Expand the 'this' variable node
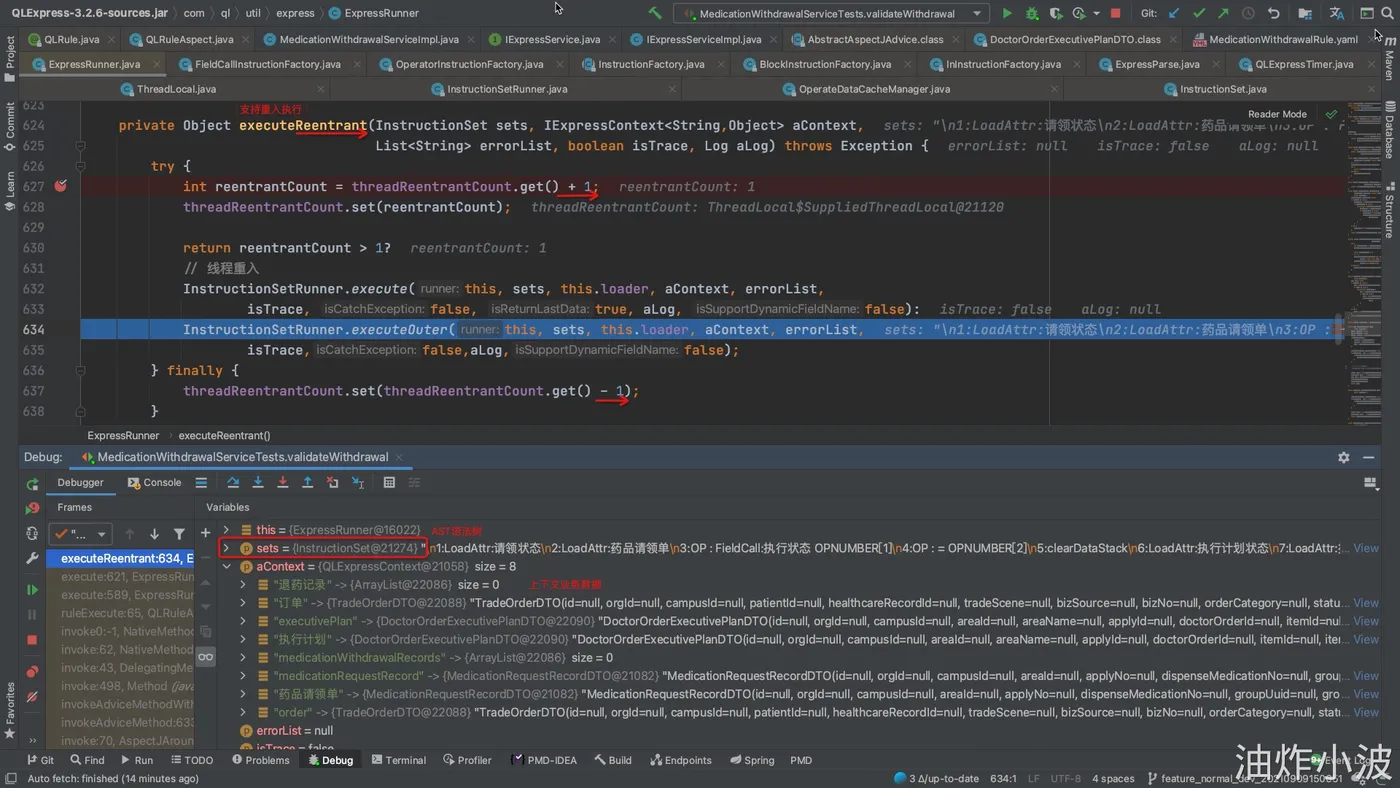 (226, 530)
